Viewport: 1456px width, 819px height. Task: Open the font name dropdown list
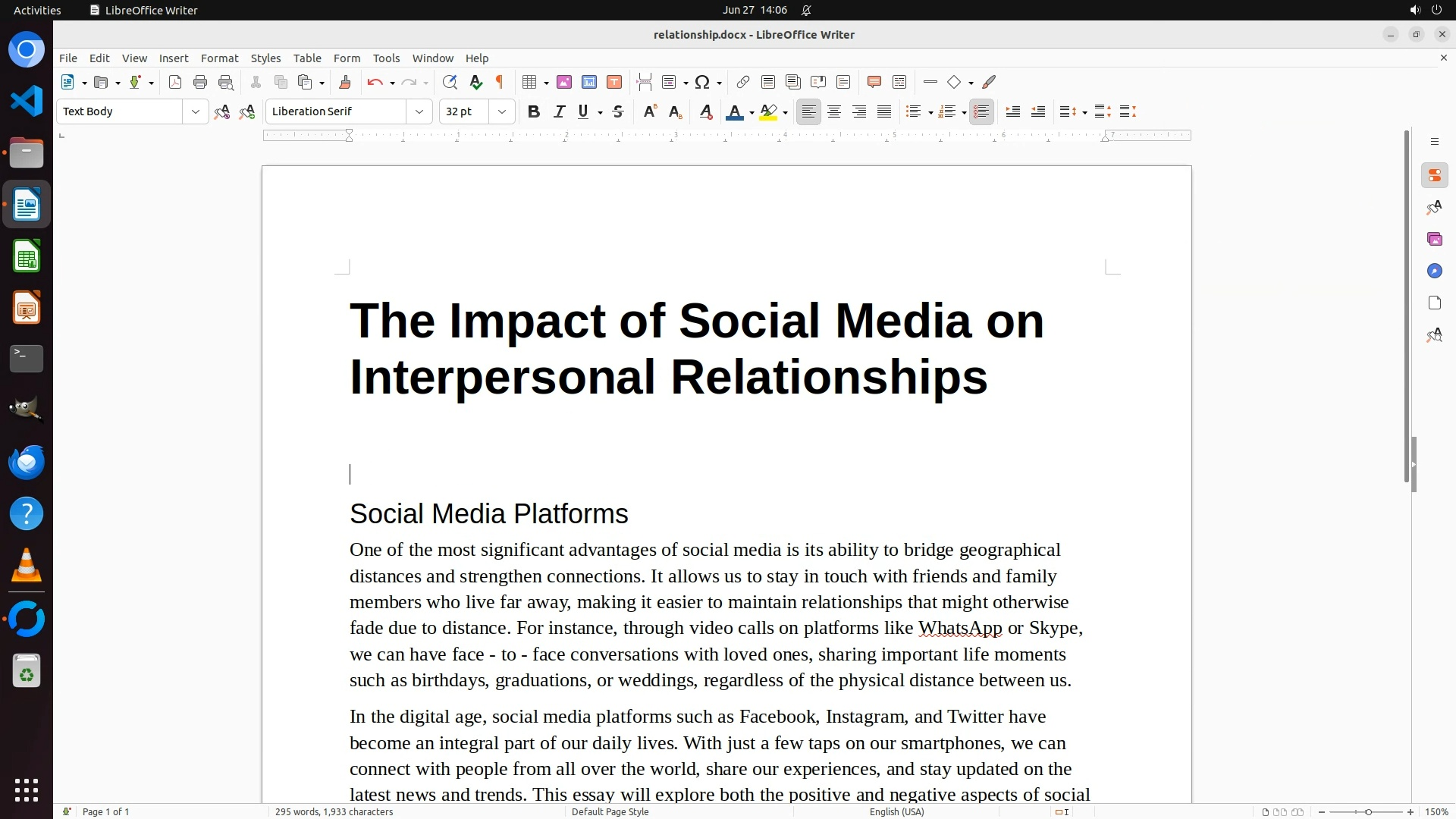click(419, 112)
